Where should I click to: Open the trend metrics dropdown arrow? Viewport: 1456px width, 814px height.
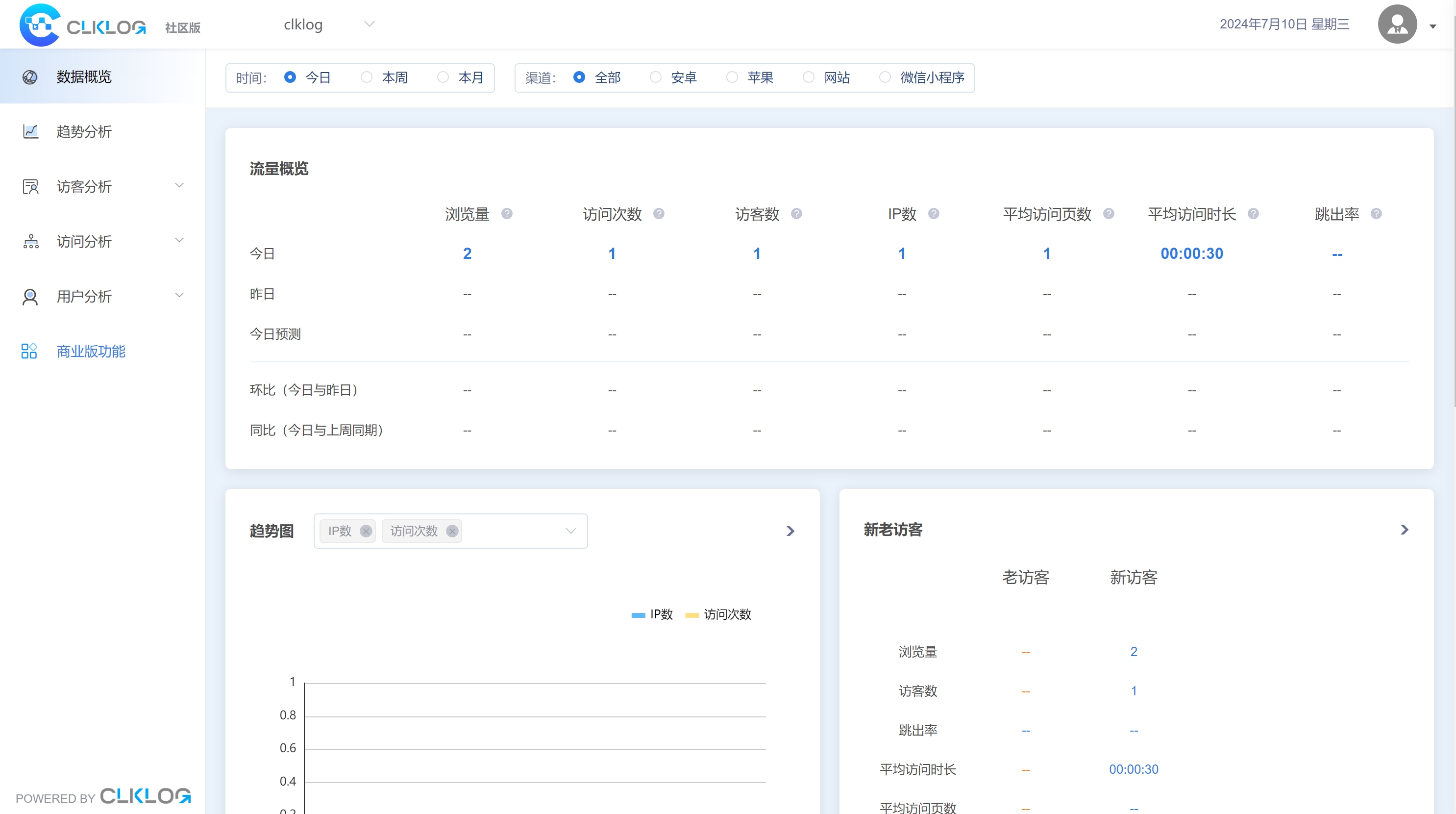[571, 531]
